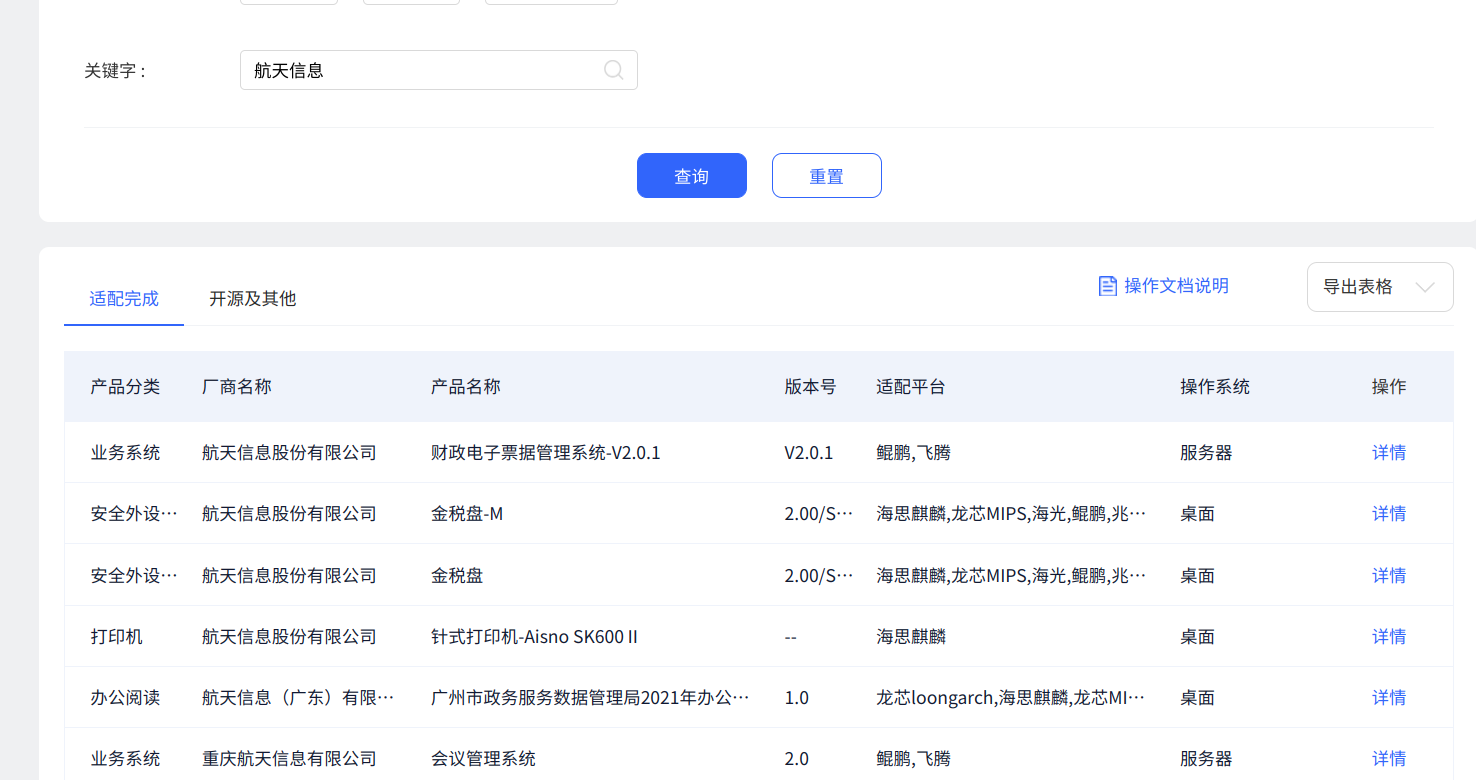Screen dimensions: 1476x780
Task: Click the second filter box above the keyword field
Action: click(411, 2)
